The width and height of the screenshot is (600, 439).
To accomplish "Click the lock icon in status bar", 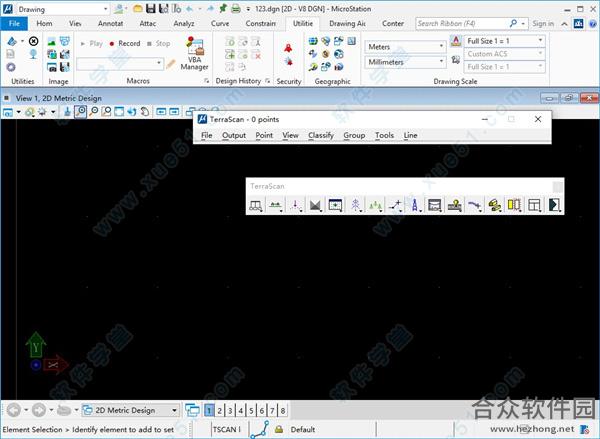I will coord(279,429).
